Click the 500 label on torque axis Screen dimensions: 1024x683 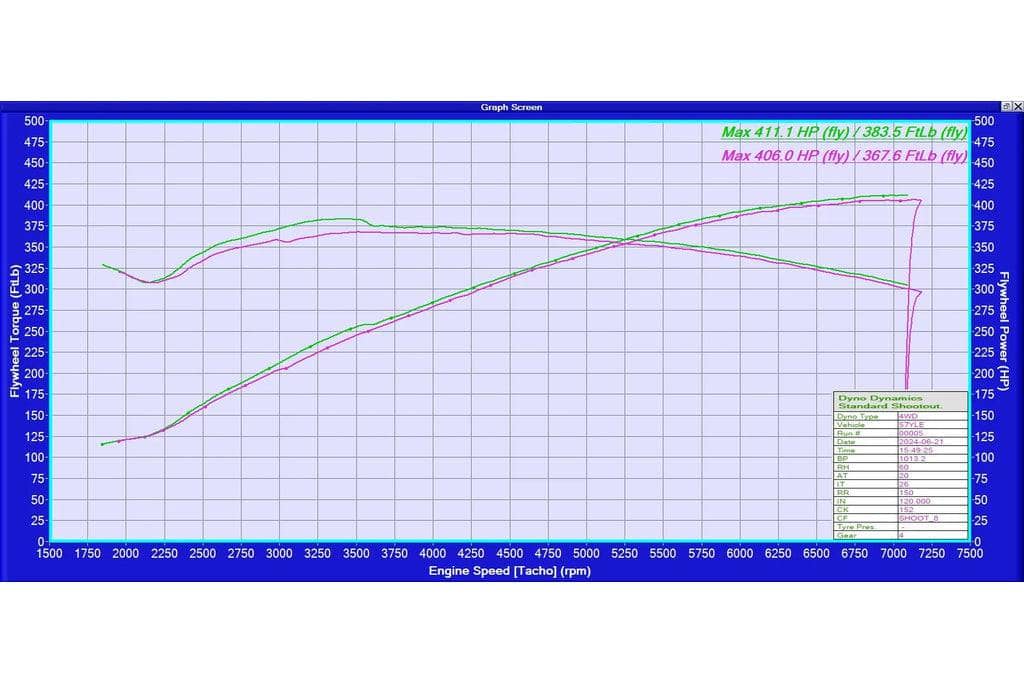point(34,121)
